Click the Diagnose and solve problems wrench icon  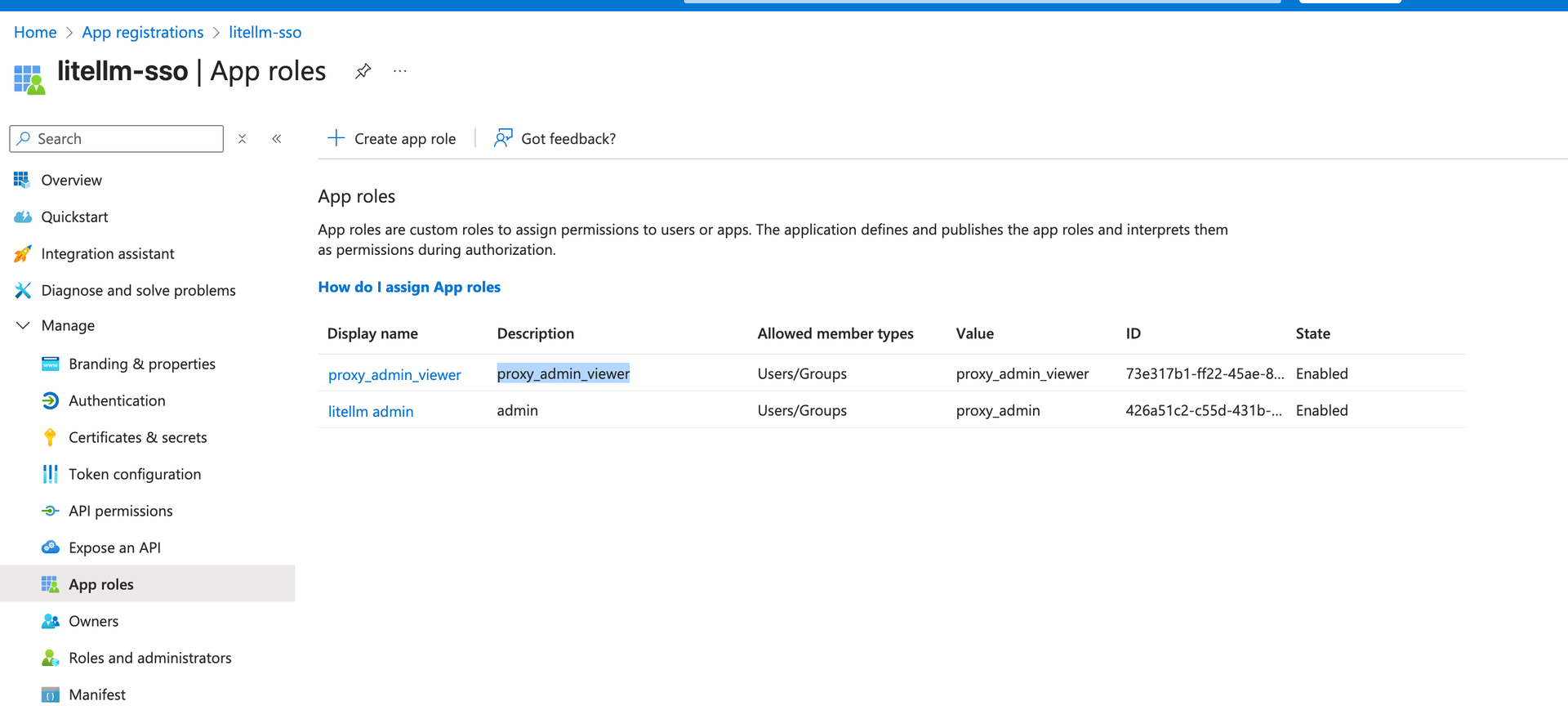pos(23,290)
